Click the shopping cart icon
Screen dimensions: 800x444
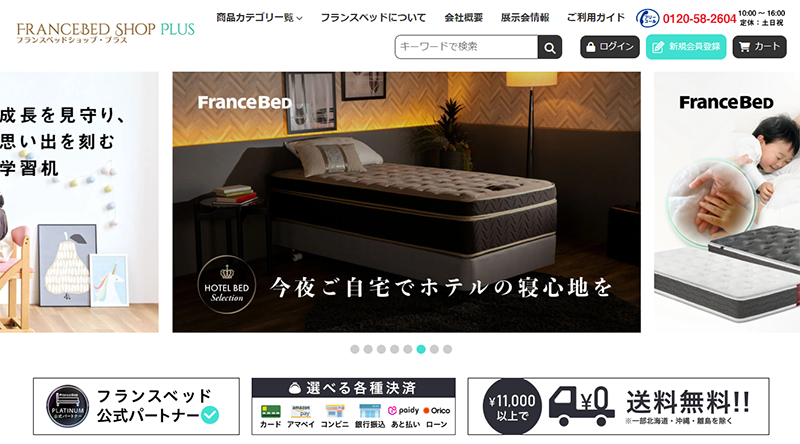[x=744, y=47]
